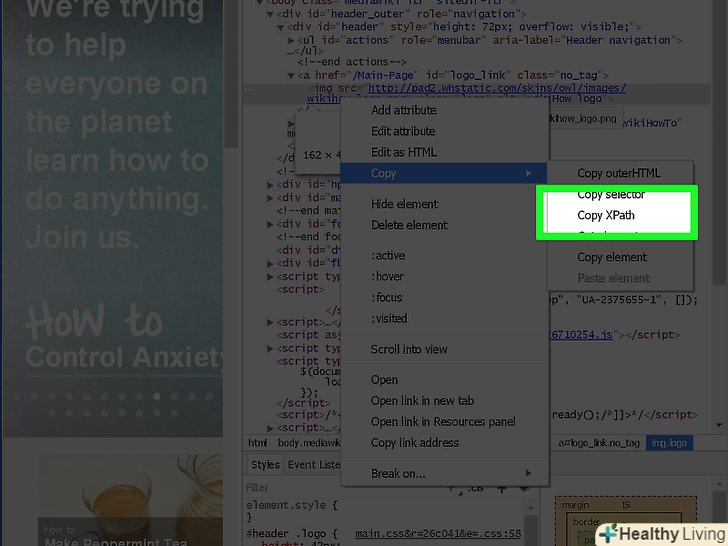Viewport: 728px width, 546px height.
Task: Choose Scroll into view option
Action: 409,350
